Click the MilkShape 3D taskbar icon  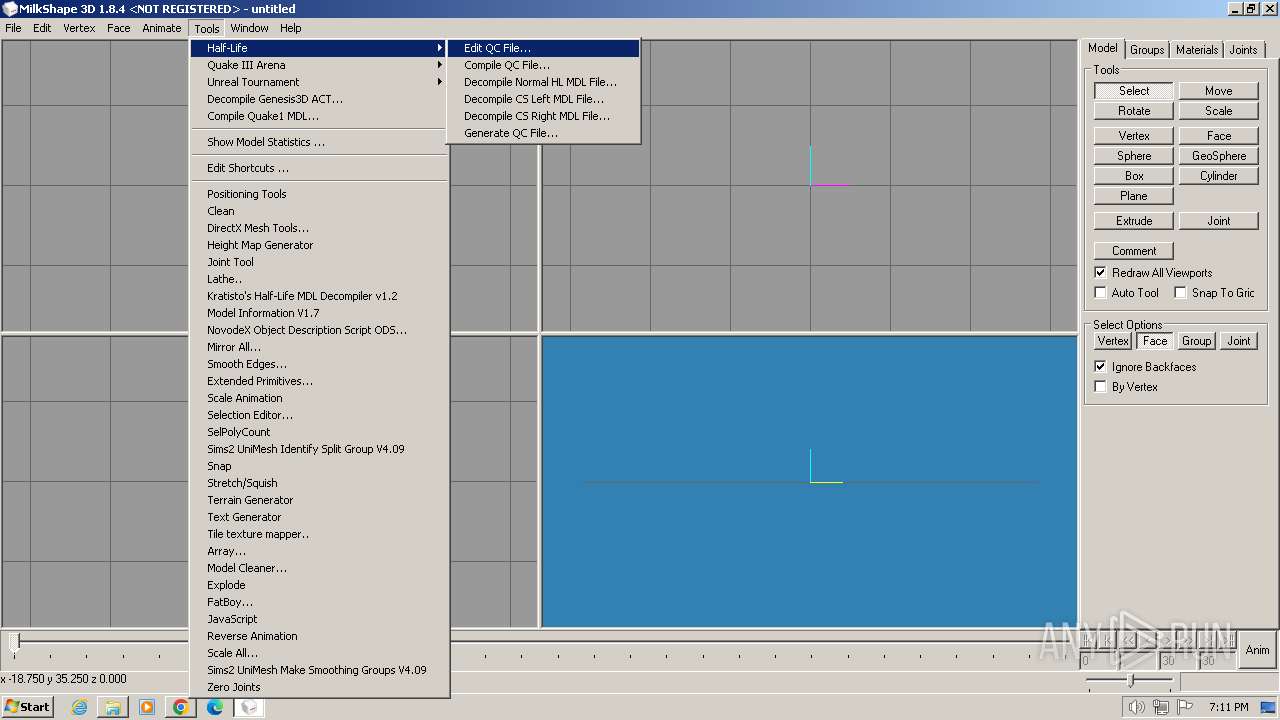249,707
